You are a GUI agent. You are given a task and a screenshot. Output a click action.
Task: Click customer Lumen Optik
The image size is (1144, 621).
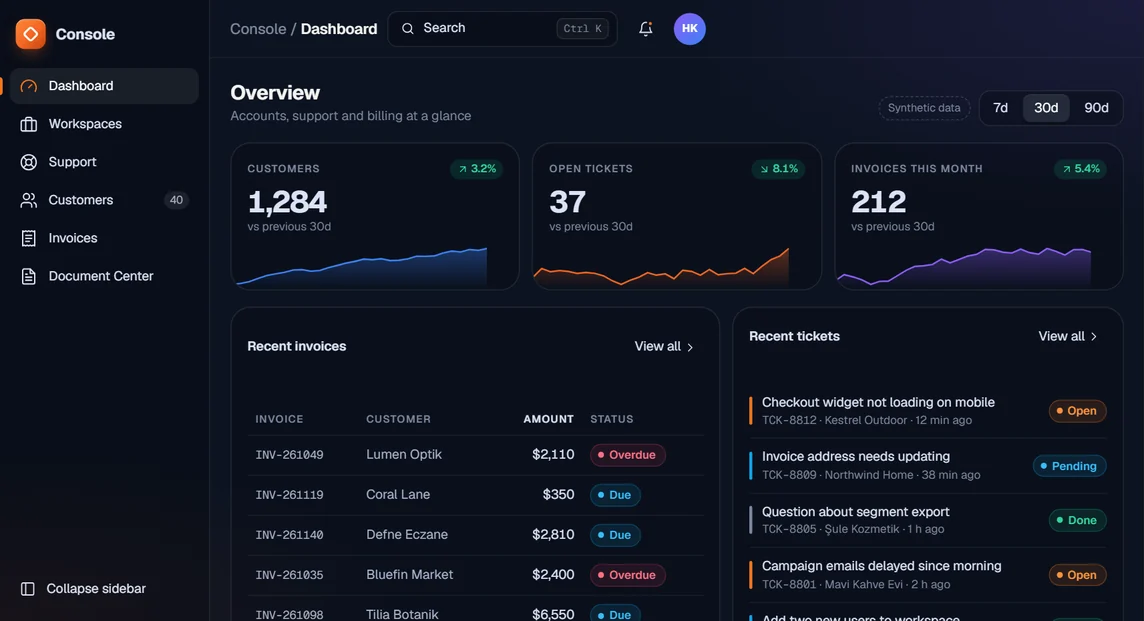404,454
